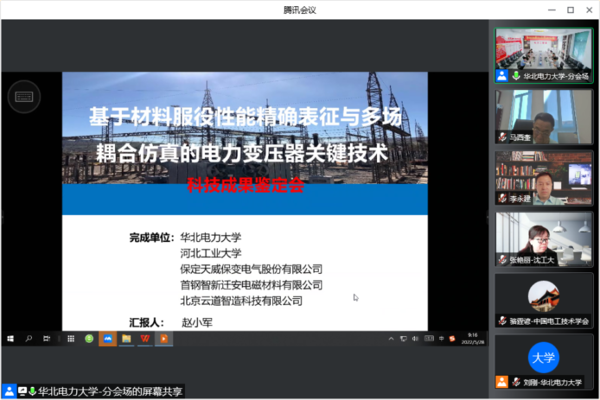The height and width of the screenshot is (400, 600).
Task: Click the Windows Start button in the shared taskbar
Action: pyautogui.click(x=8, y=338)
